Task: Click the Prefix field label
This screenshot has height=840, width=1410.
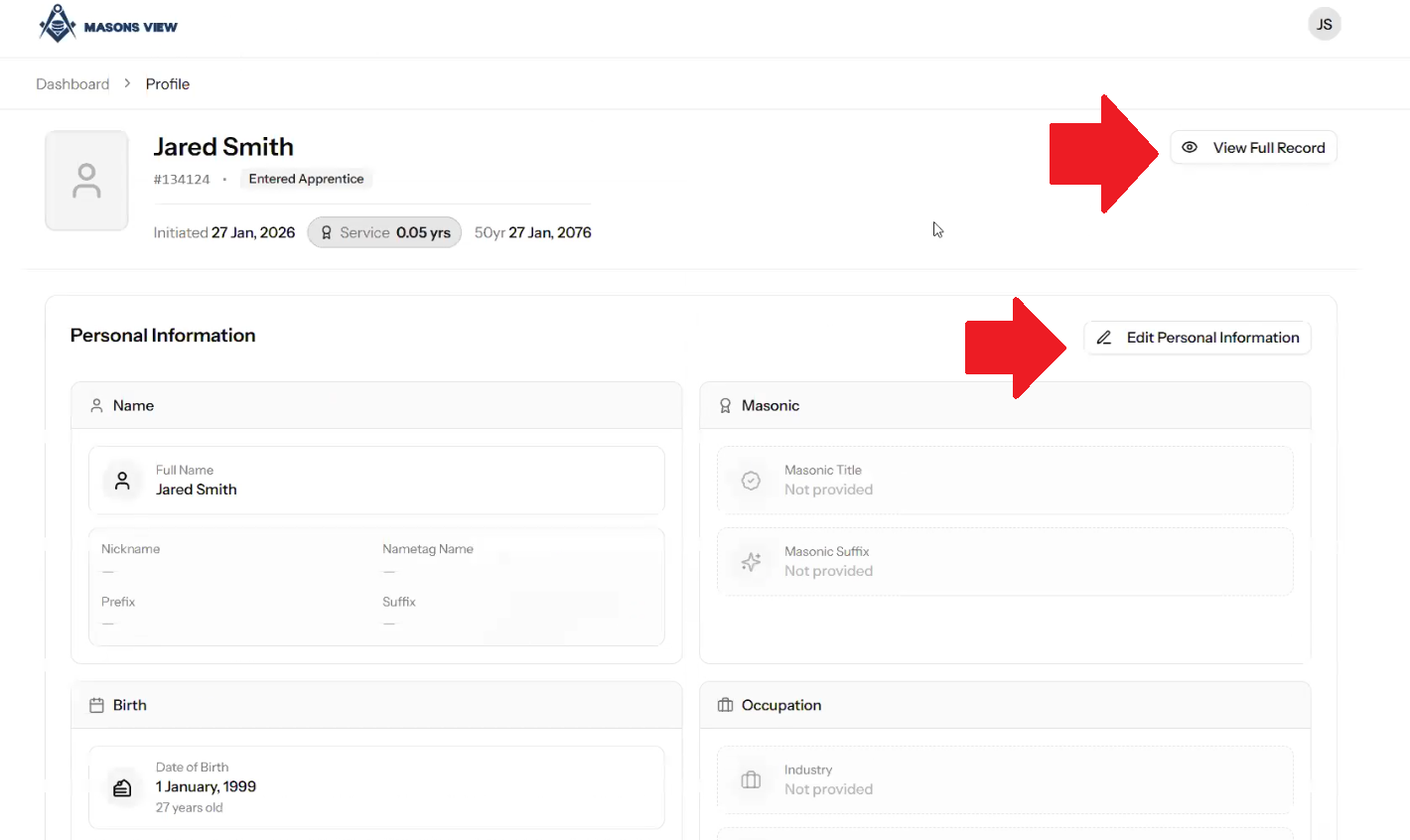Action: click(x=118, y=602)
